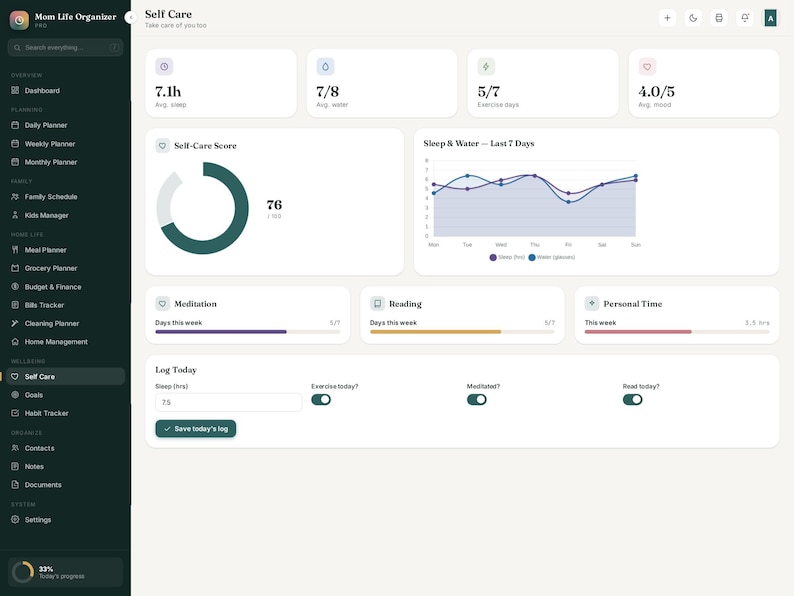This screenshot has height=596, width=794.
Task: Click the plus add button in header
Action: click(x=667, y=18)
